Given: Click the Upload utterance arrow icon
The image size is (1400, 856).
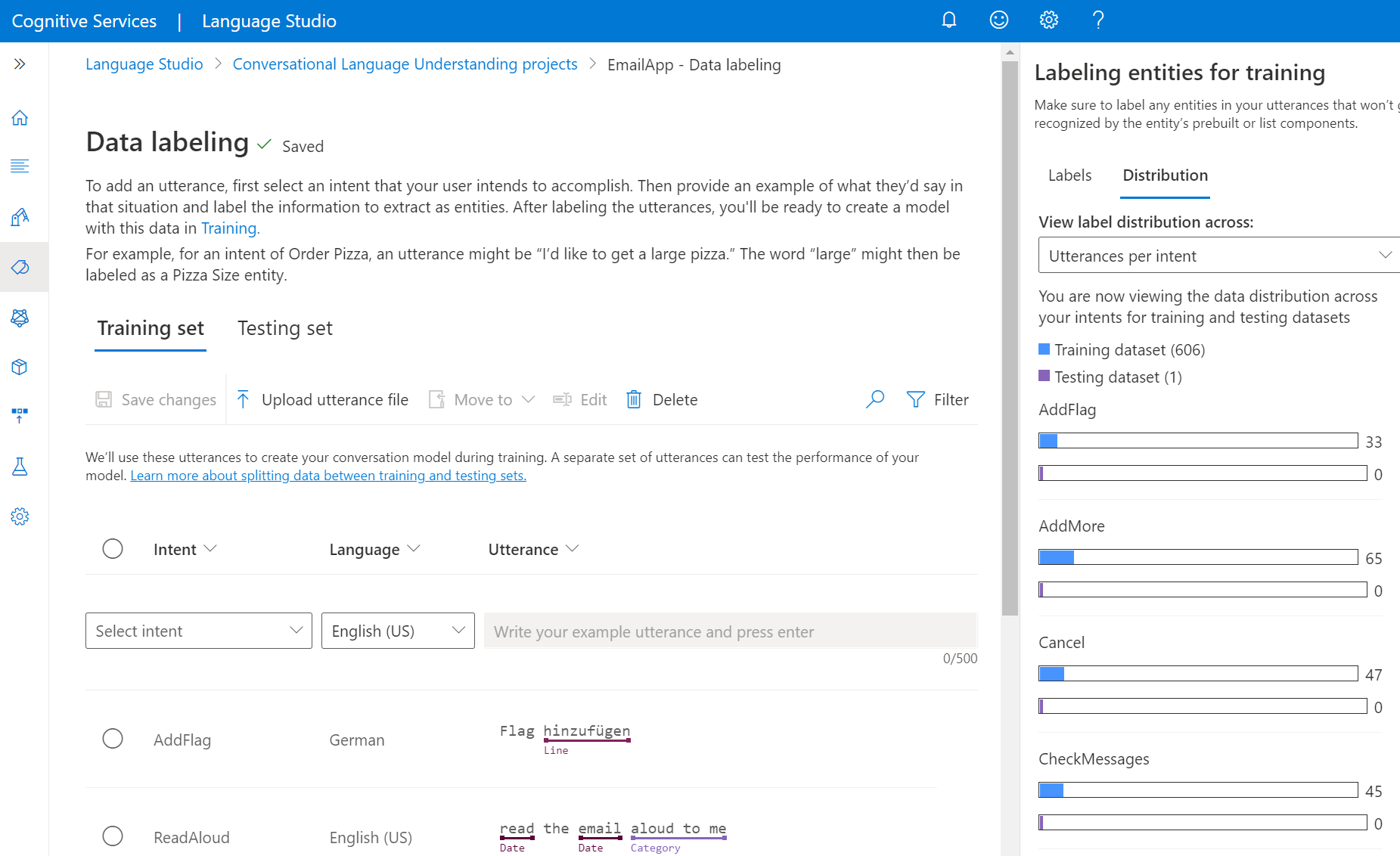Looking at the screenshot, I should click(x=243, y=399).
